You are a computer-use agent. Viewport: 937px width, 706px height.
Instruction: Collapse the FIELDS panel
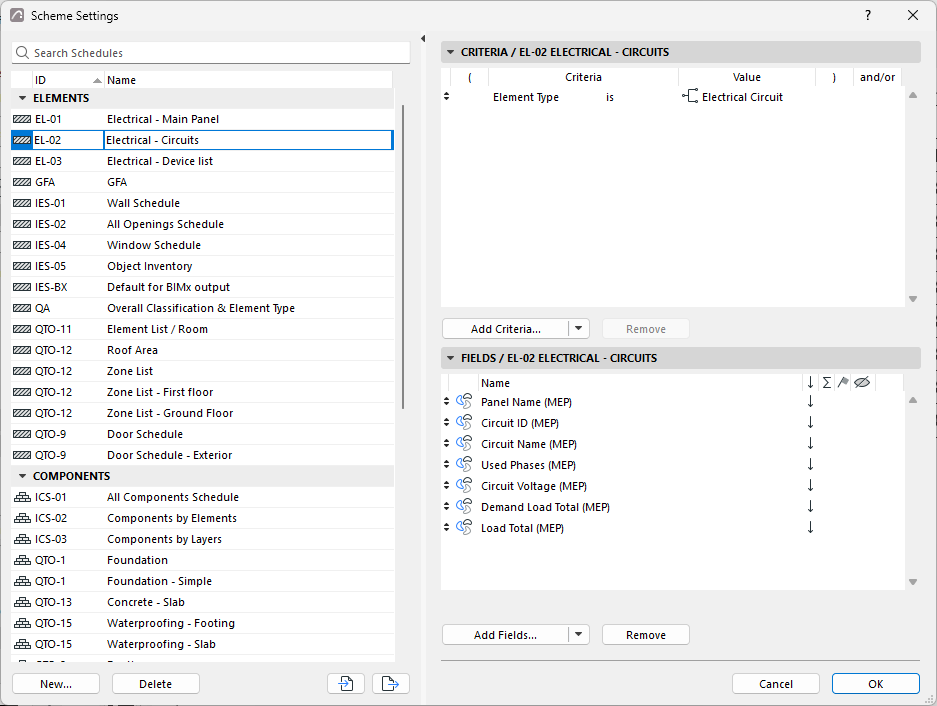click(x=451, y=358)
